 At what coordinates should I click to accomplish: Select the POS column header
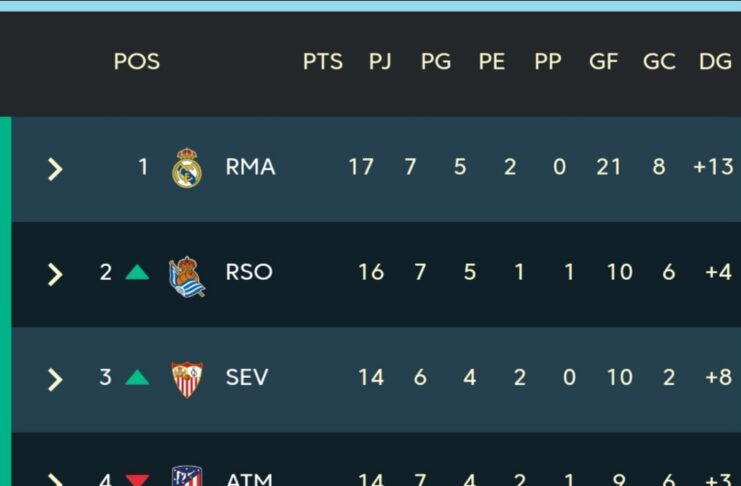pyautogui.click(x=136, y=62)
